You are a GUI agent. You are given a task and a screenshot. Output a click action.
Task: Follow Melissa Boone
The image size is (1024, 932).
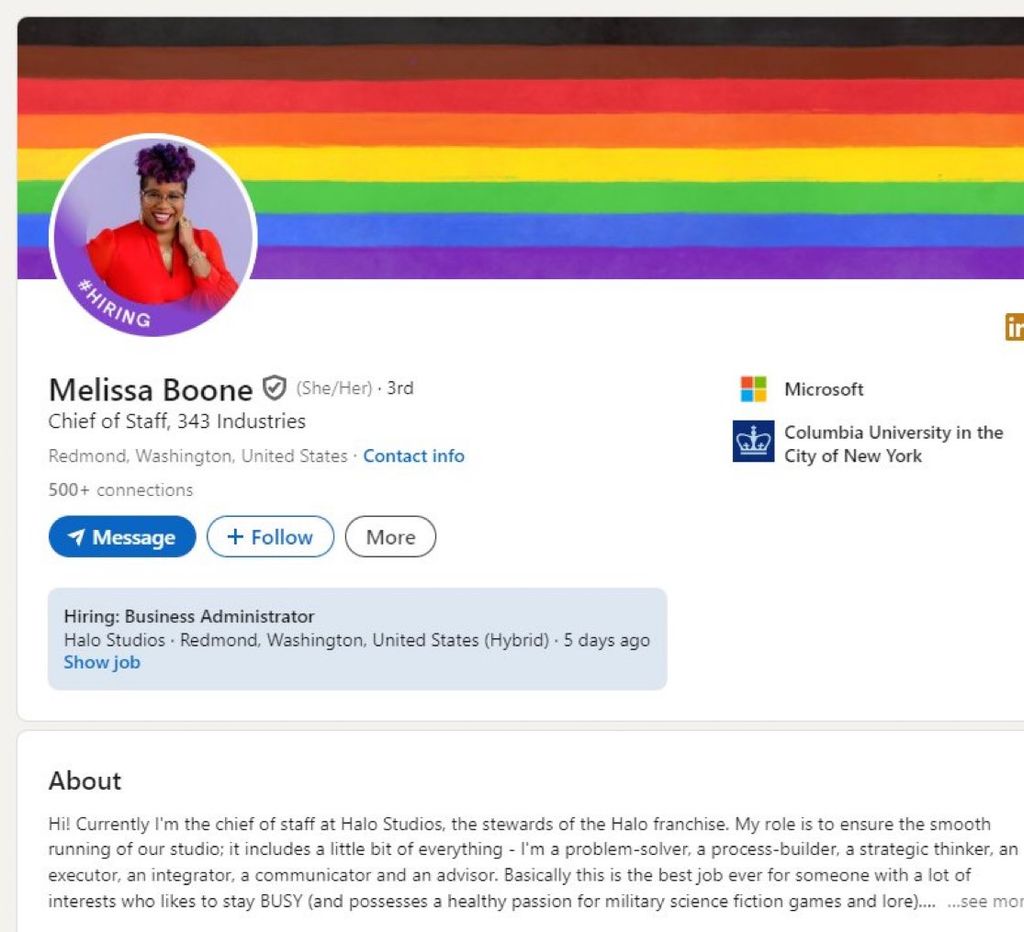click(270, 537)
